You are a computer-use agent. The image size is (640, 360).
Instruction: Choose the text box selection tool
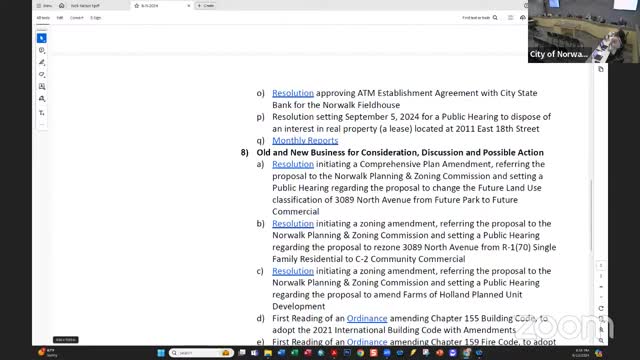point(42,87)
